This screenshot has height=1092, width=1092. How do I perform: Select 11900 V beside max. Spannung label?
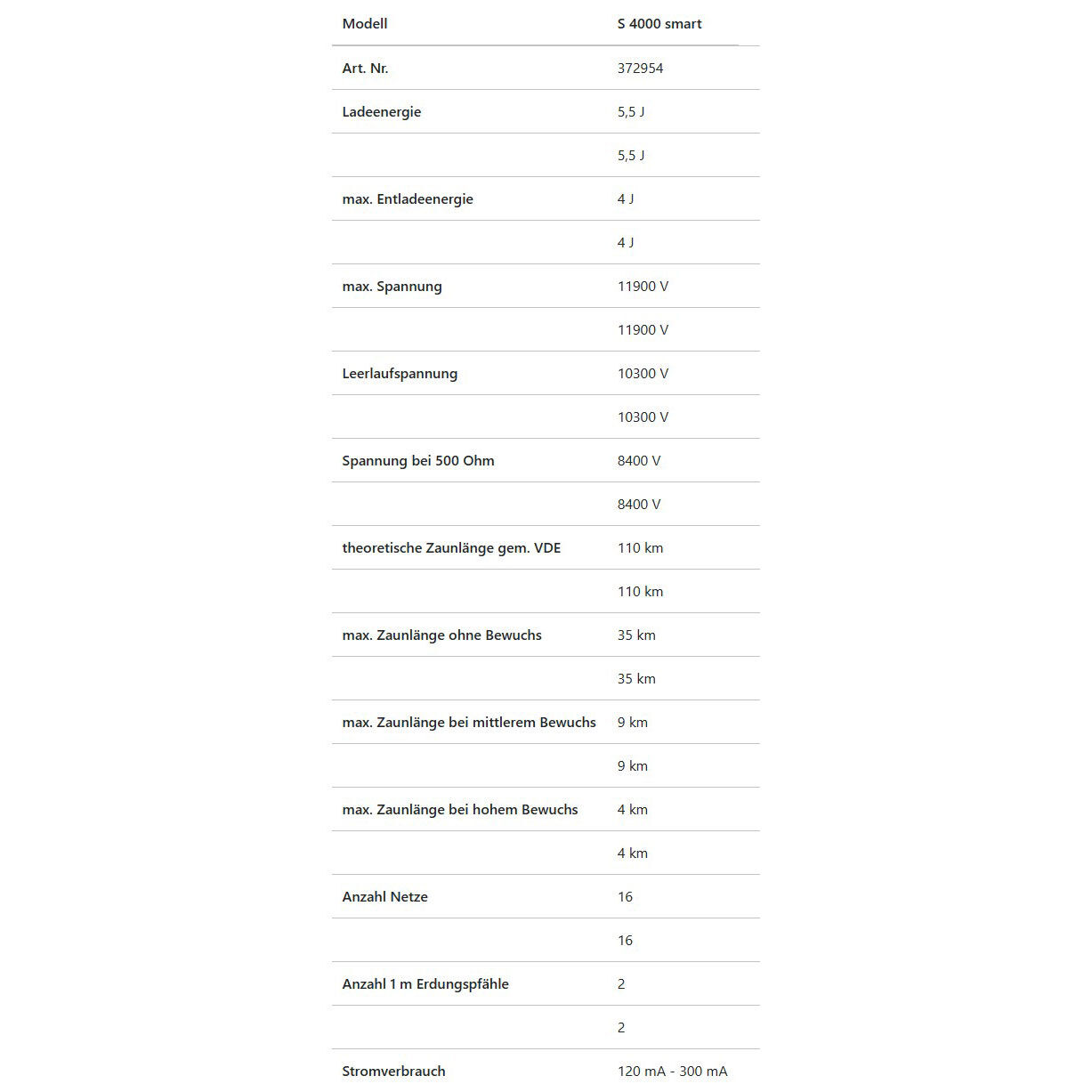(x=643, y=286)
